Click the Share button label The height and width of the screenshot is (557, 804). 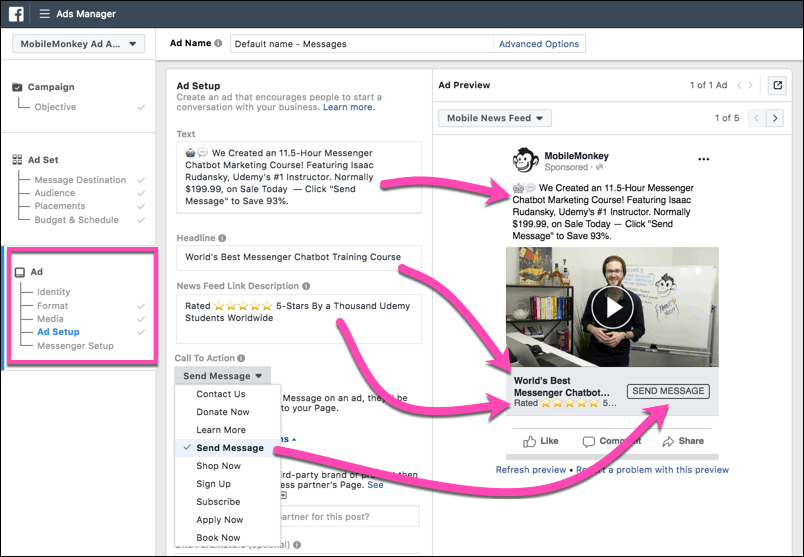coord(691,441)
